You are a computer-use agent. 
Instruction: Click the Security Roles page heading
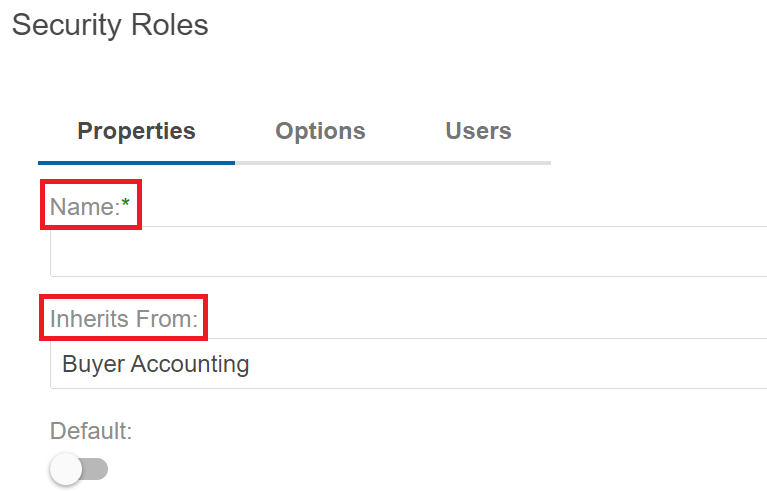point(110,25)
